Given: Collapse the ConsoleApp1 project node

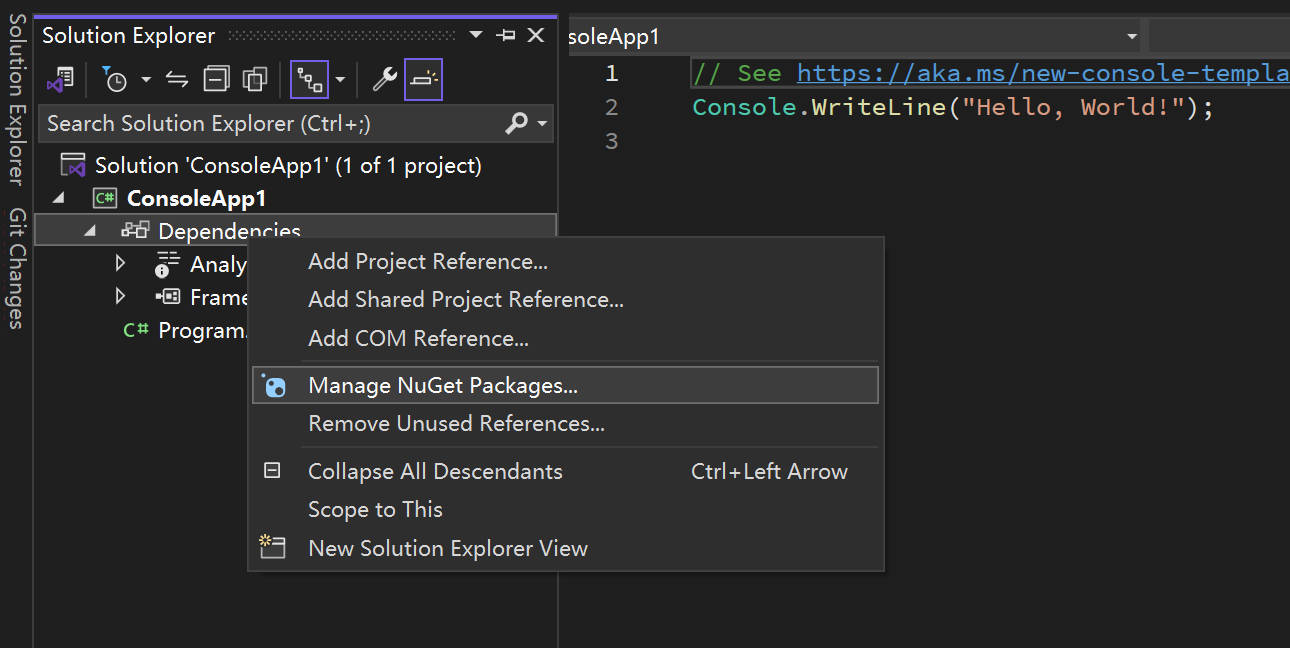Looking at the screenshot, I should coord(58,198).
